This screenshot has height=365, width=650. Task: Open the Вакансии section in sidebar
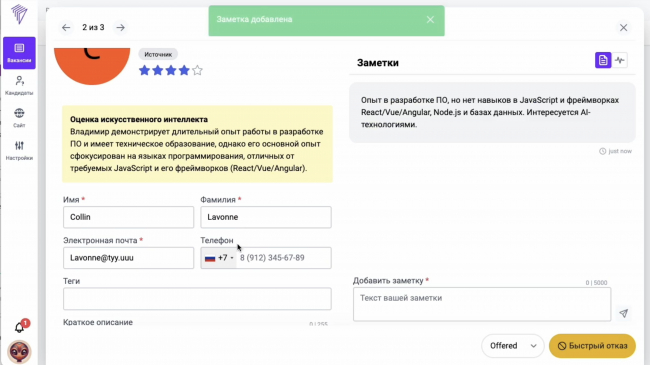[x=19, y=53]
